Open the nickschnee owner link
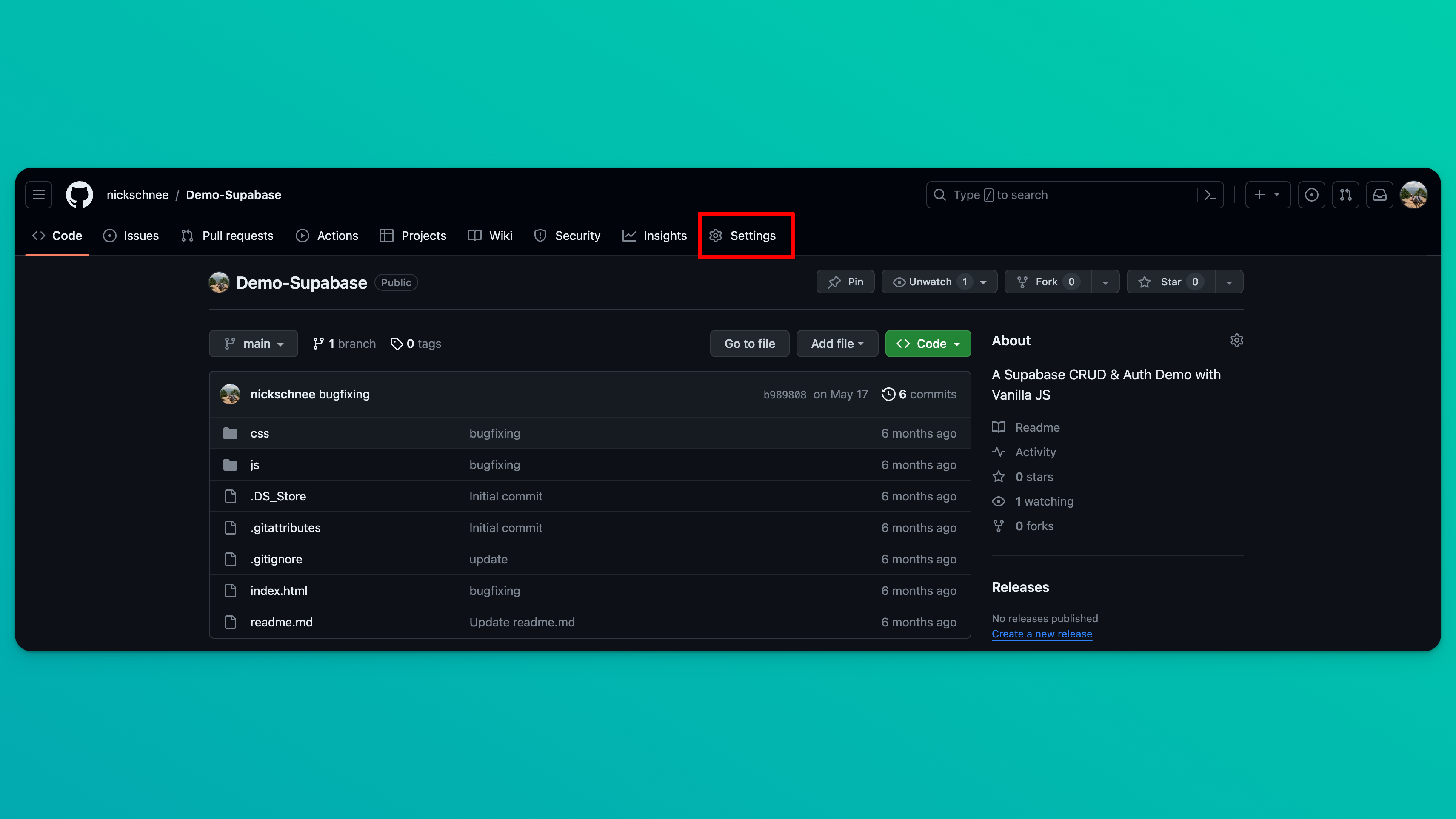The width and height of the screenshot is (1456, 819). coord(137,195)
